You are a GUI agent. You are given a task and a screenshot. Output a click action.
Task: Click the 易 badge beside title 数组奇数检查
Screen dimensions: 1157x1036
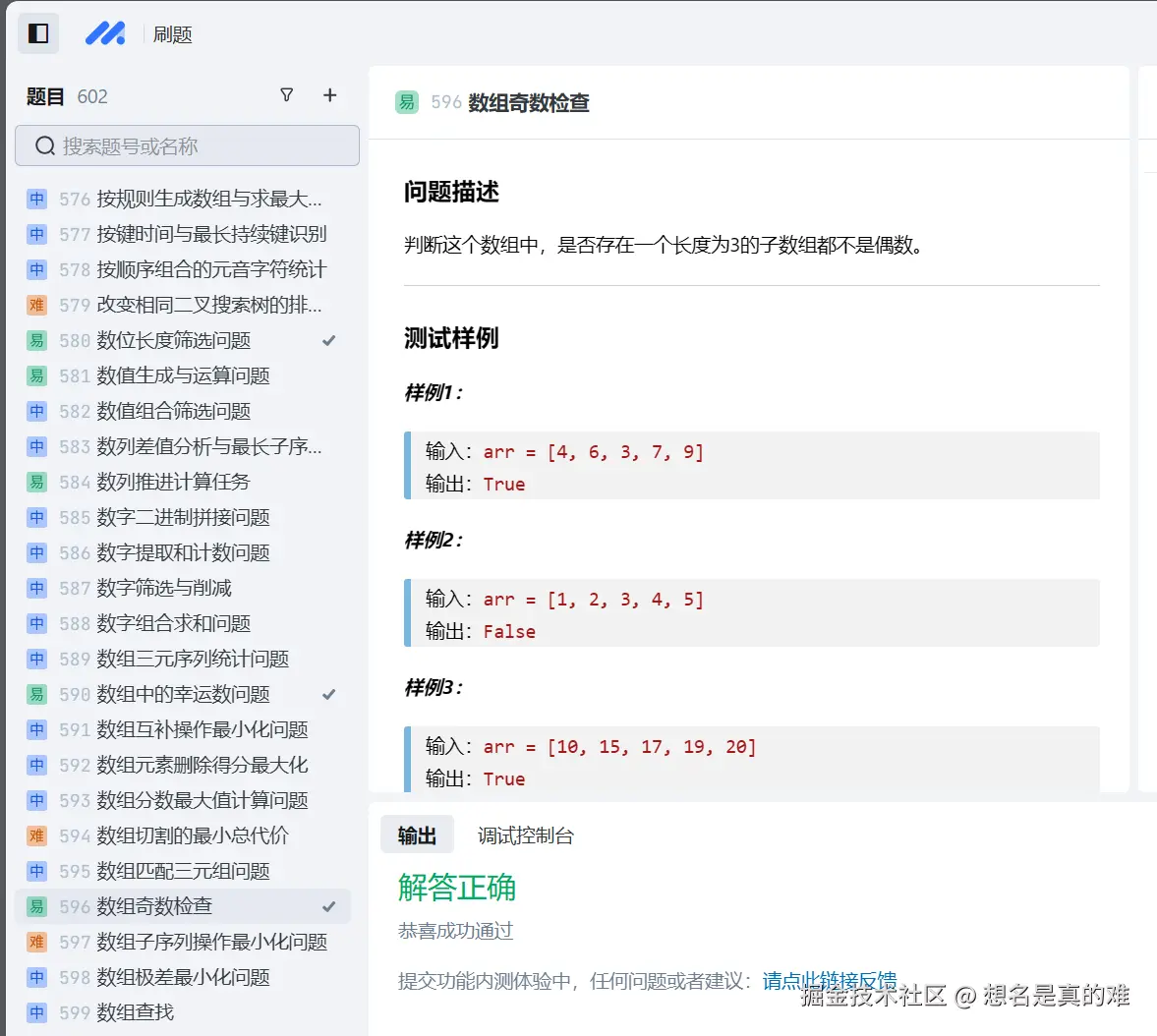pos(406,101)
